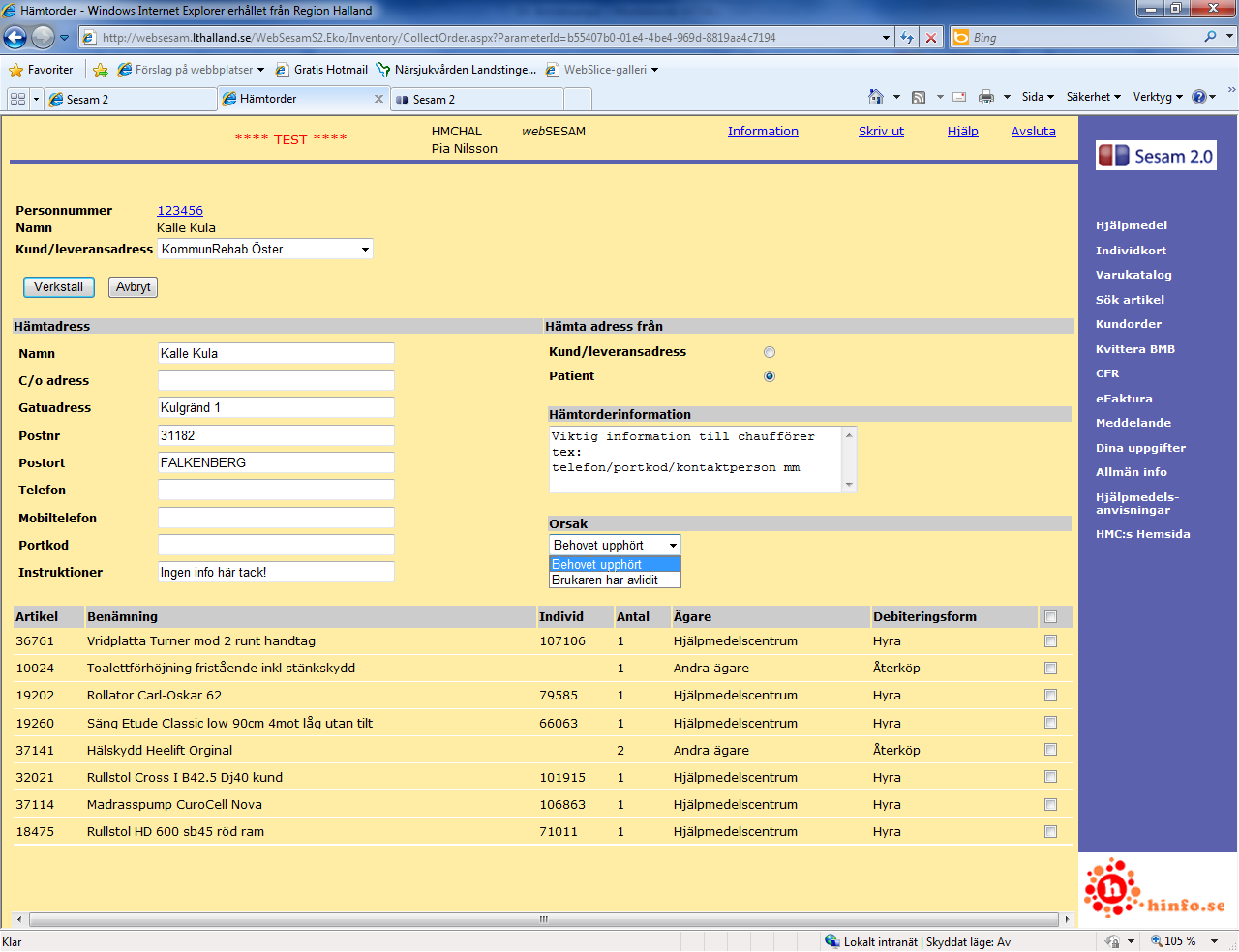The width and height of the screenshot is (1239, 952).
Task: Click the Bing search magnifier icon
Action: [x=1210, y=37]
